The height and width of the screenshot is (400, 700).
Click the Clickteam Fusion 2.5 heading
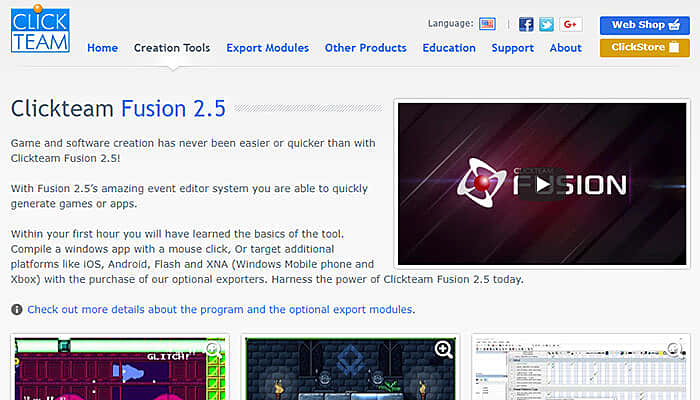(118, 108)
